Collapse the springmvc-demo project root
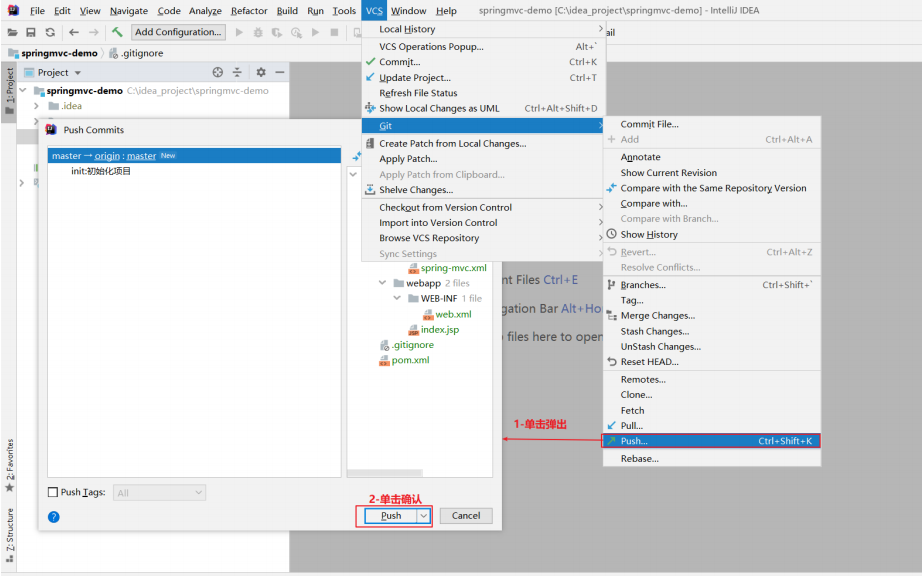Viewport: 922px width, 576px height. click(x=23, y=91)
